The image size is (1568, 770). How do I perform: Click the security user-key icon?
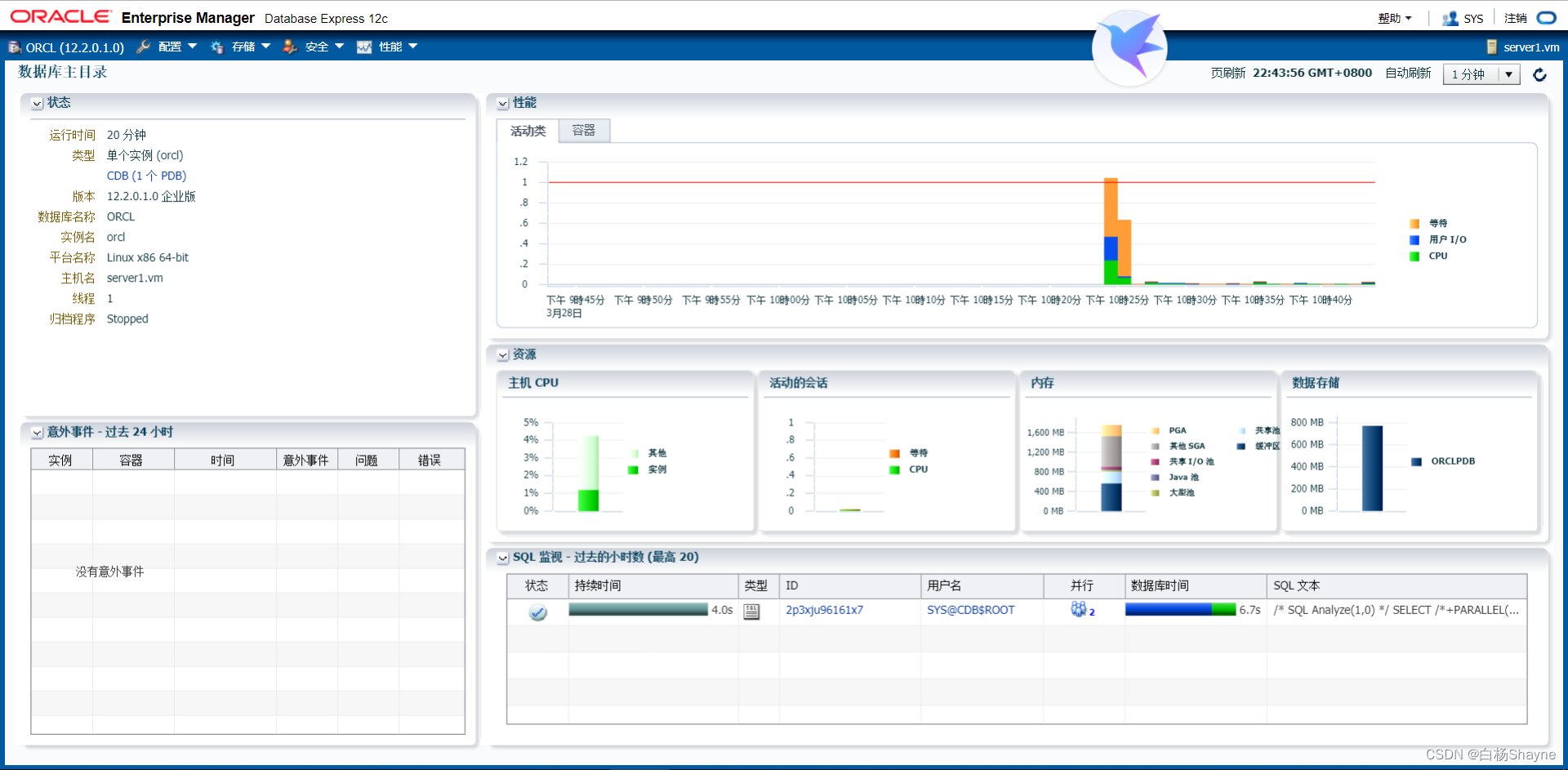pyautogui.click(x=290, y=47)
